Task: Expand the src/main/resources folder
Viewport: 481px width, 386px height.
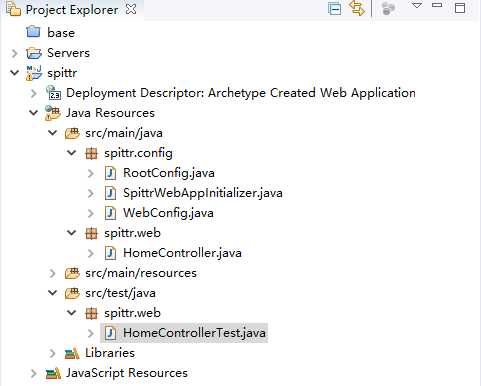Action: pyautogui.click(x=53, y=273)
